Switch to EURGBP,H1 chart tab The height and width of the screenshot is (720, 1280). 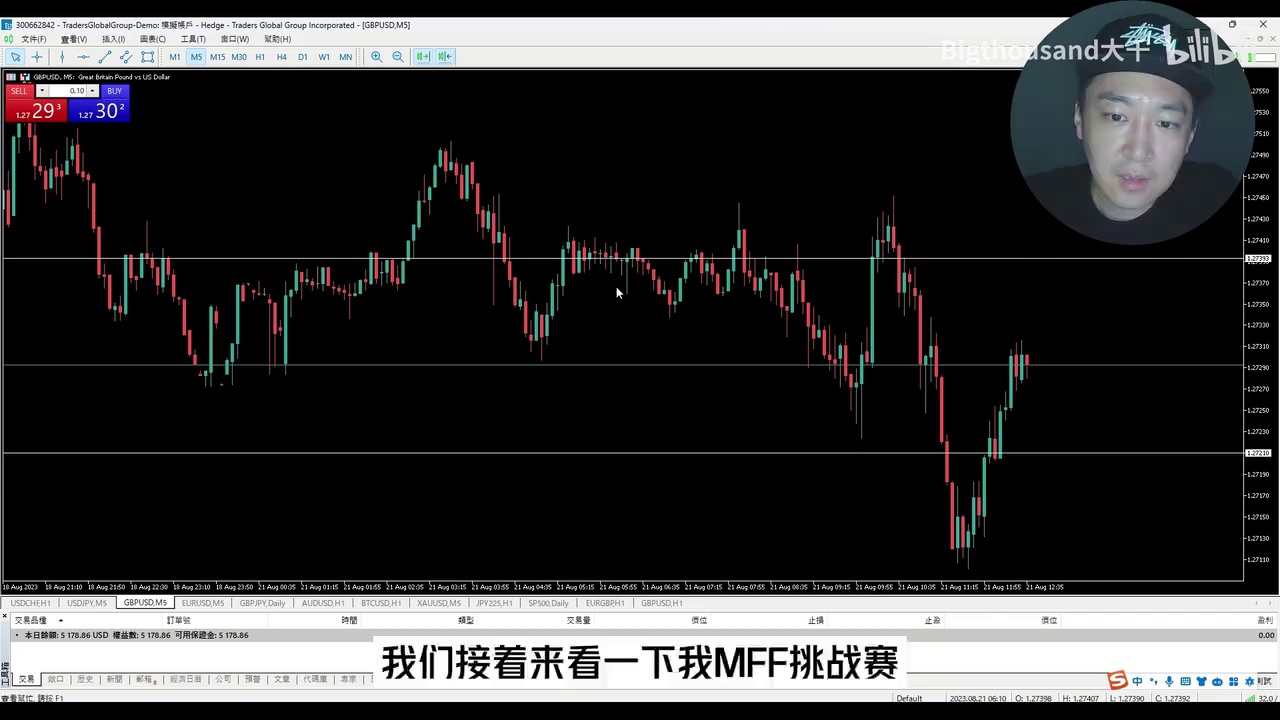605,603
